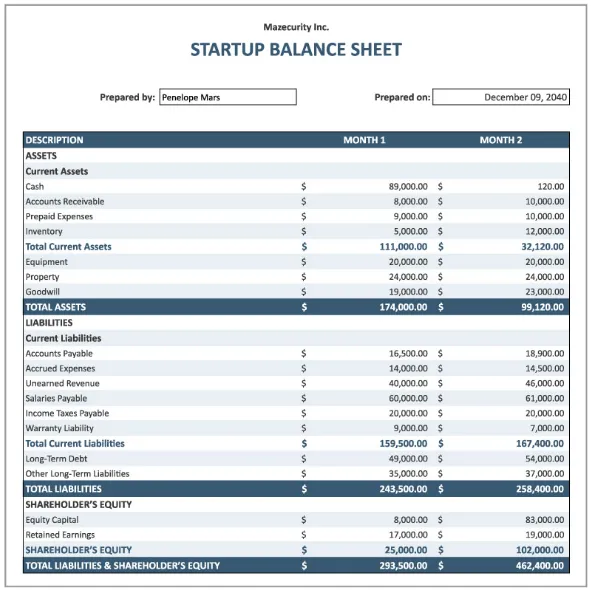This screenshot has width=591, height=590.
Task: Select the MONTH 2 column header
Action: 501,140
